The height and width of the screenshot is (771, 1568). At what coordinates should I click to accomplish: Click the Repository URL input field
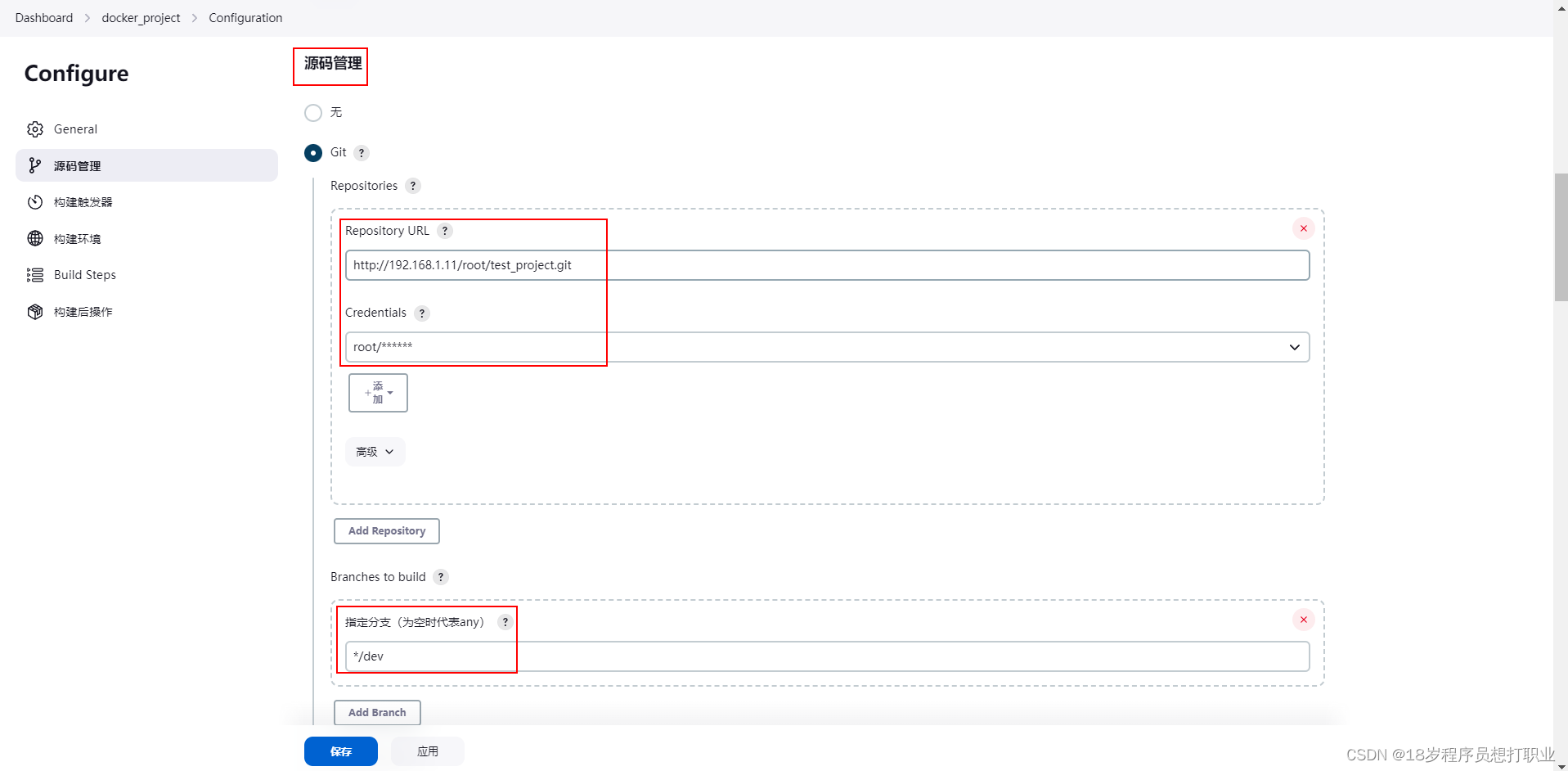pyautogui.click(x=827, y=265)
